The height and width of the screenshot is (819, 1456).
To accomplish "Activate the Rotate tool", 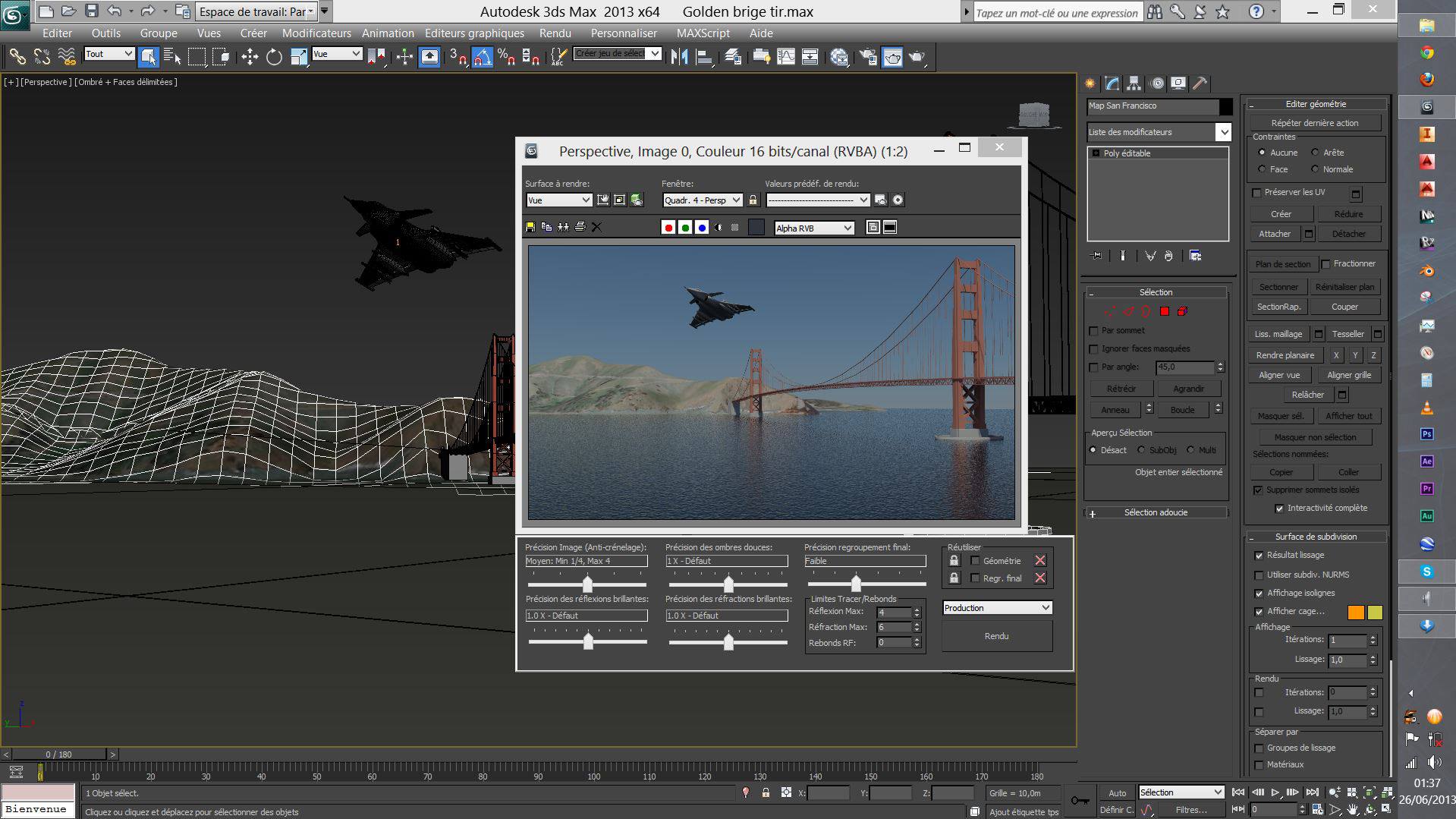I will (274, 57).
